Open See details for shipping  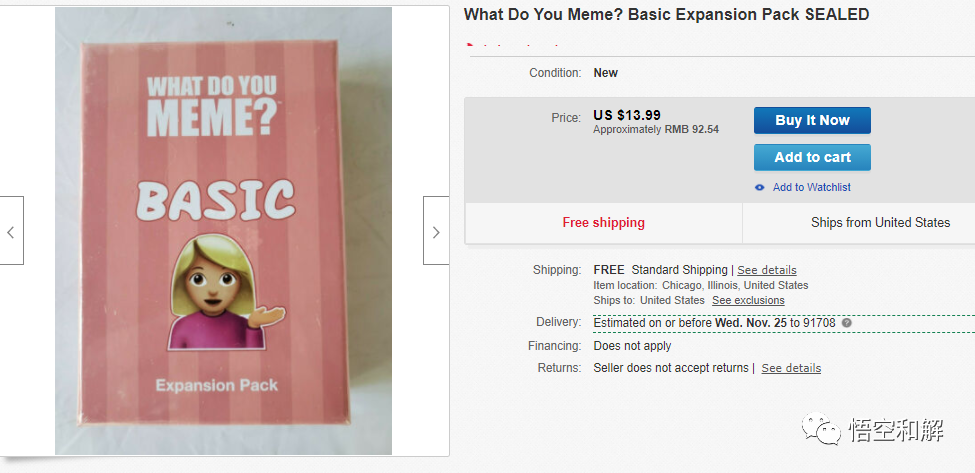click(x=767, y=270)
